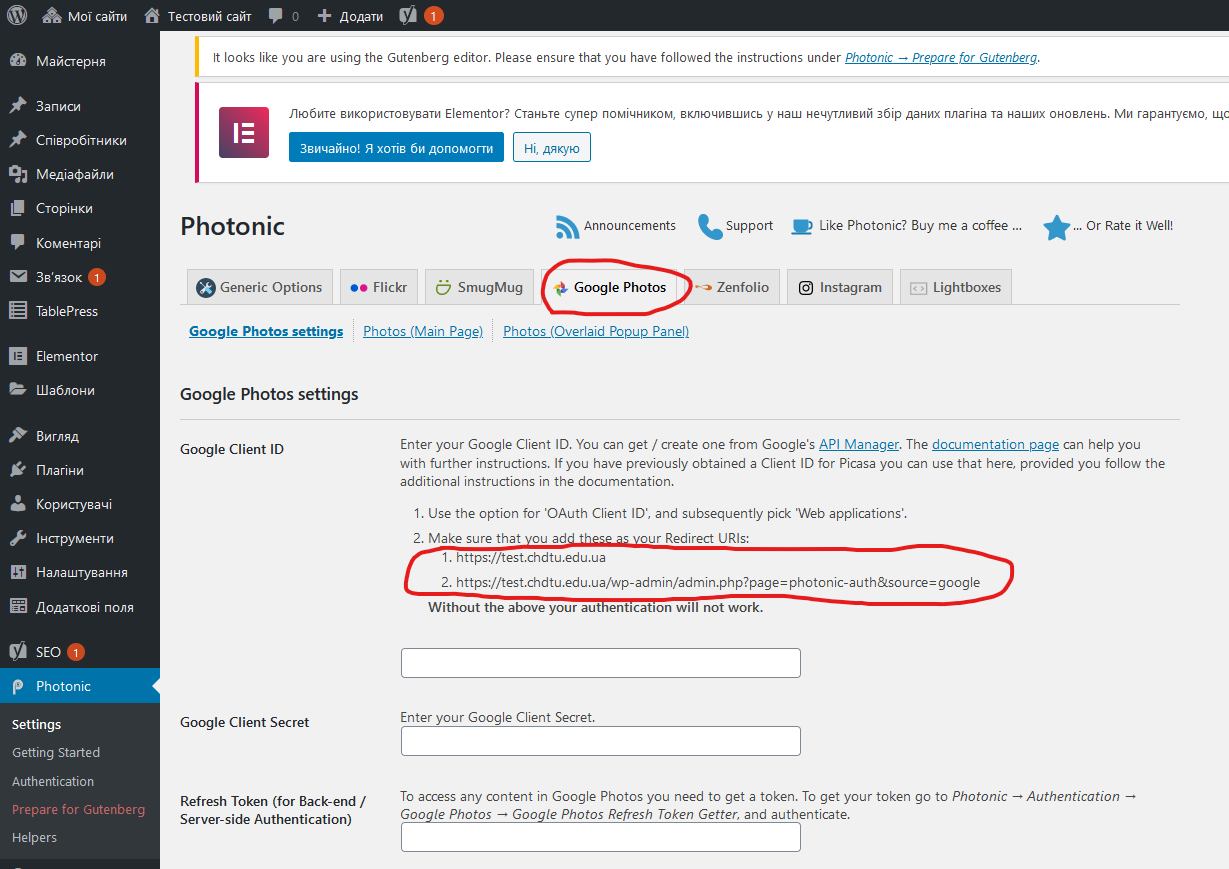Switch to the Google Photos tab
The height and width of the screenshot is (869, 1229).
pos(610,287)
